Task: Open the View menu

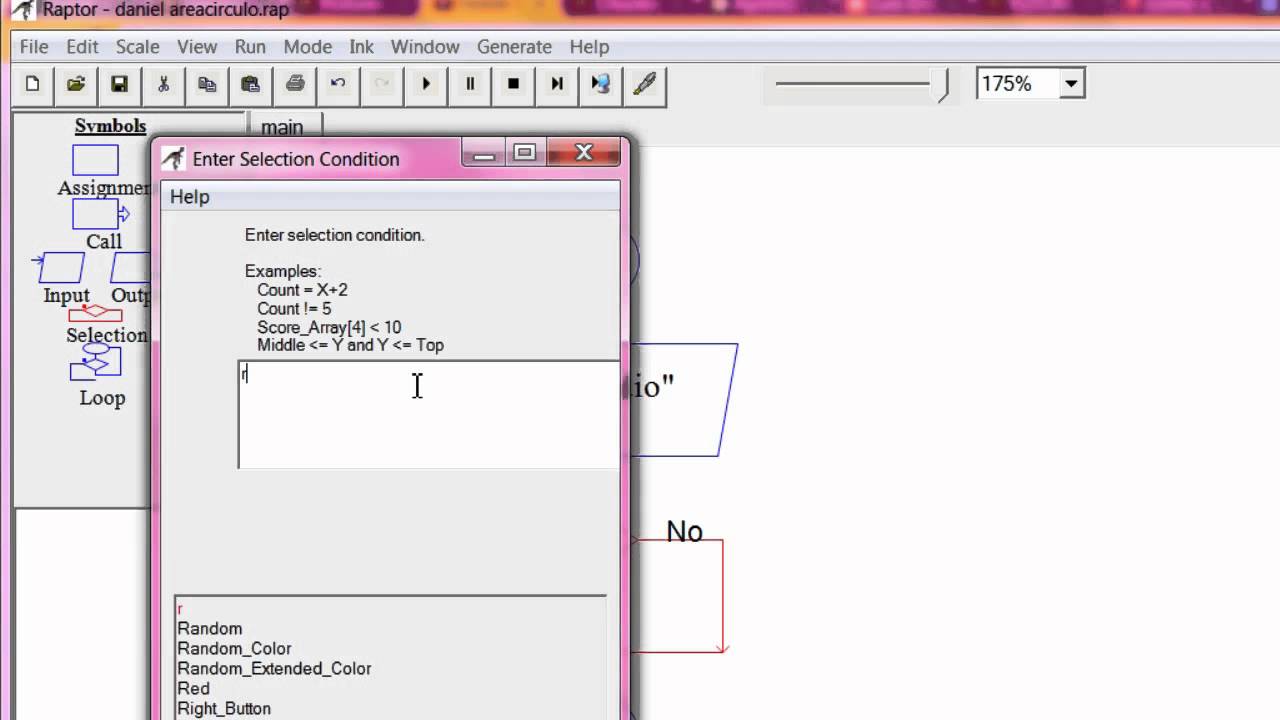Action: click(x=197, y=47)
